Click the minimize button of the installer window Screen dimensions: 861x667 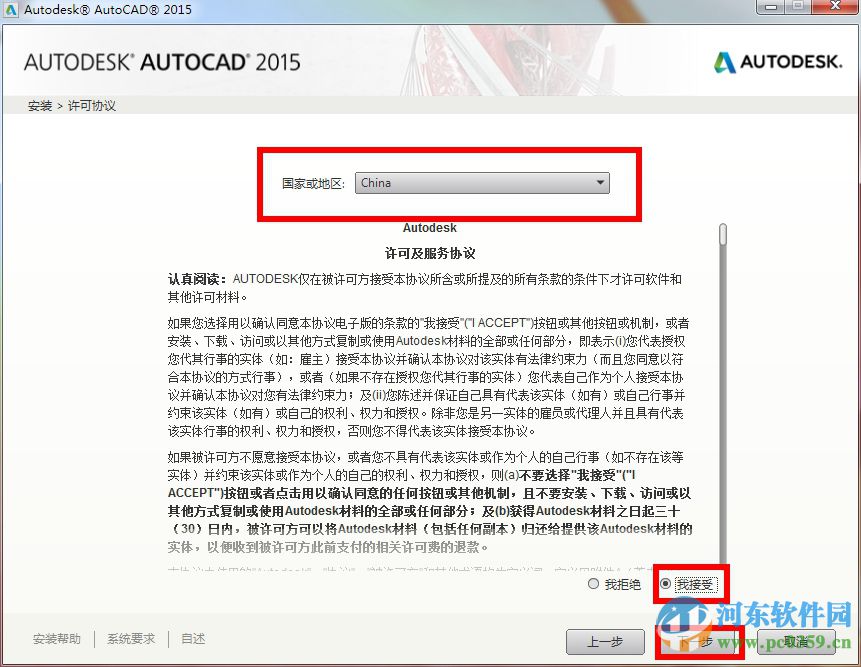point(770,9)
